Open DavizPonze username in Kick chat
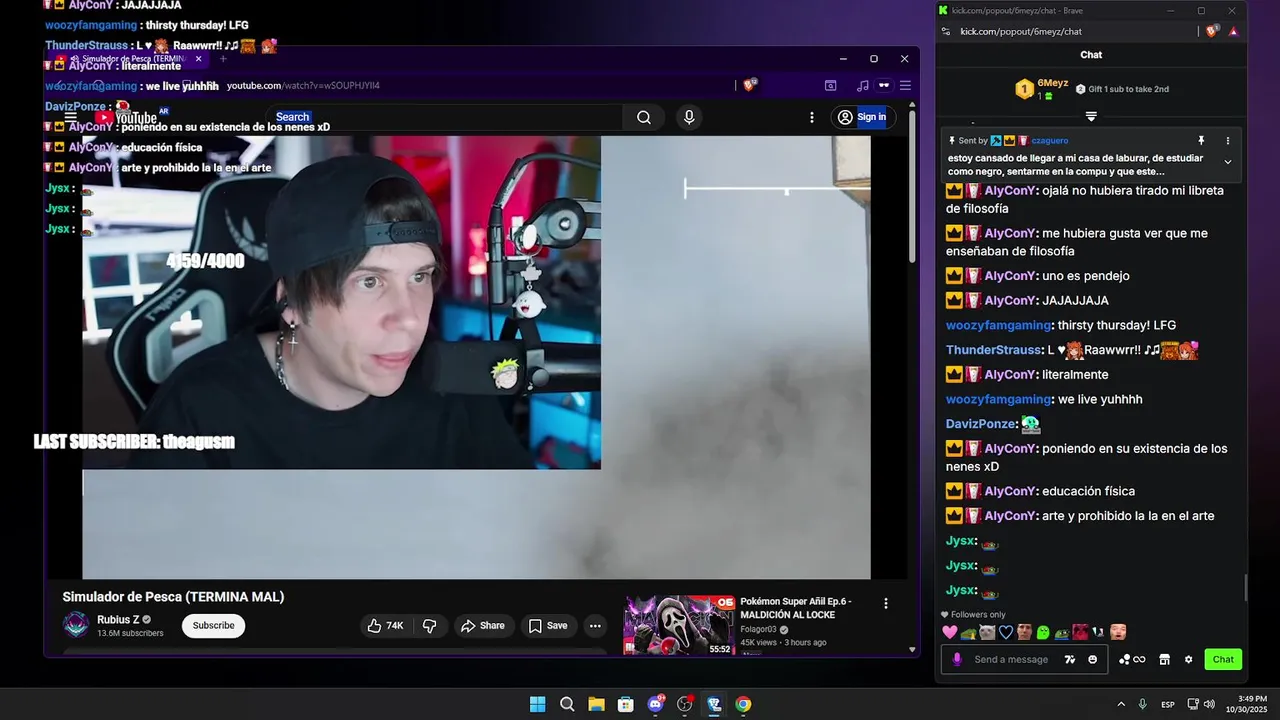Screen dimensions: 1280x720 click(980, 424)
